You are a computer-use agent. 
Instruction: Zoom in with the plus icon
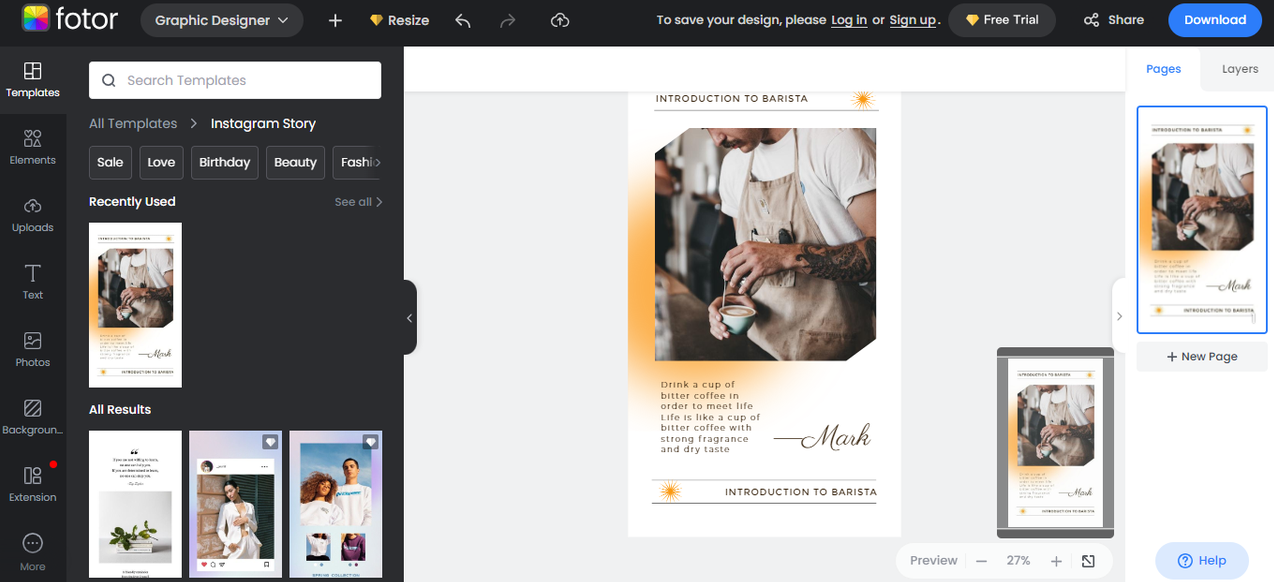[1056, 561]
